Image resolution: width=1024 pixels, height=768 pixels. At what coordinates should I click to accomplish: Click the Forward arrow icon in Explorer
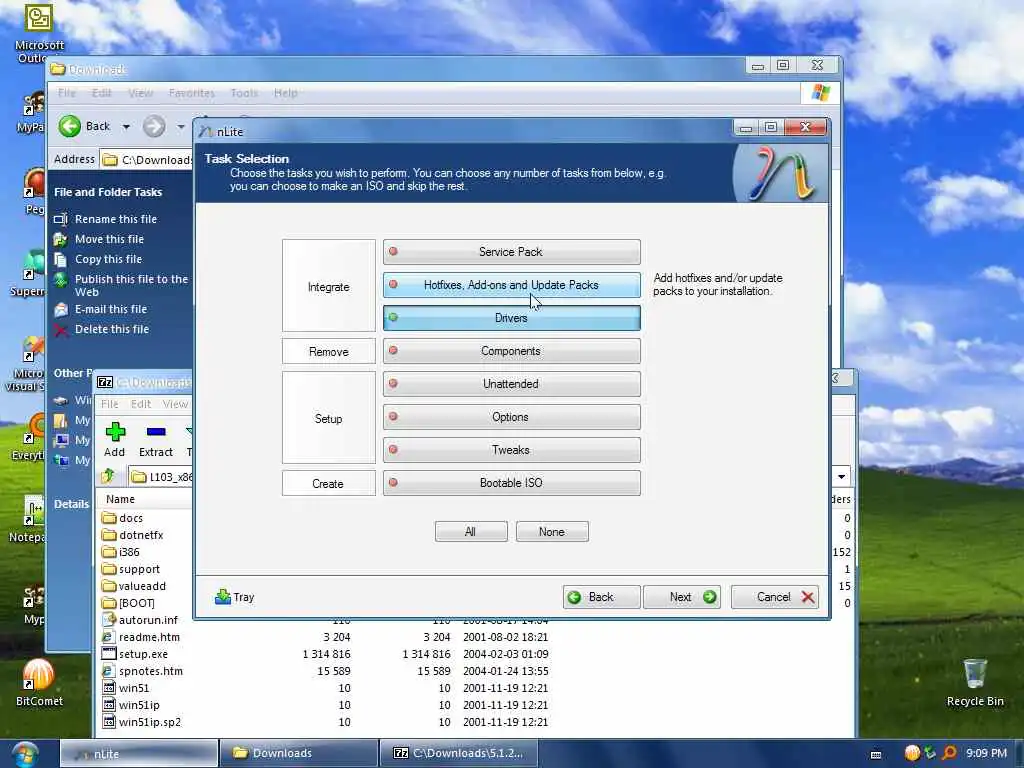(x=154, y=126)
